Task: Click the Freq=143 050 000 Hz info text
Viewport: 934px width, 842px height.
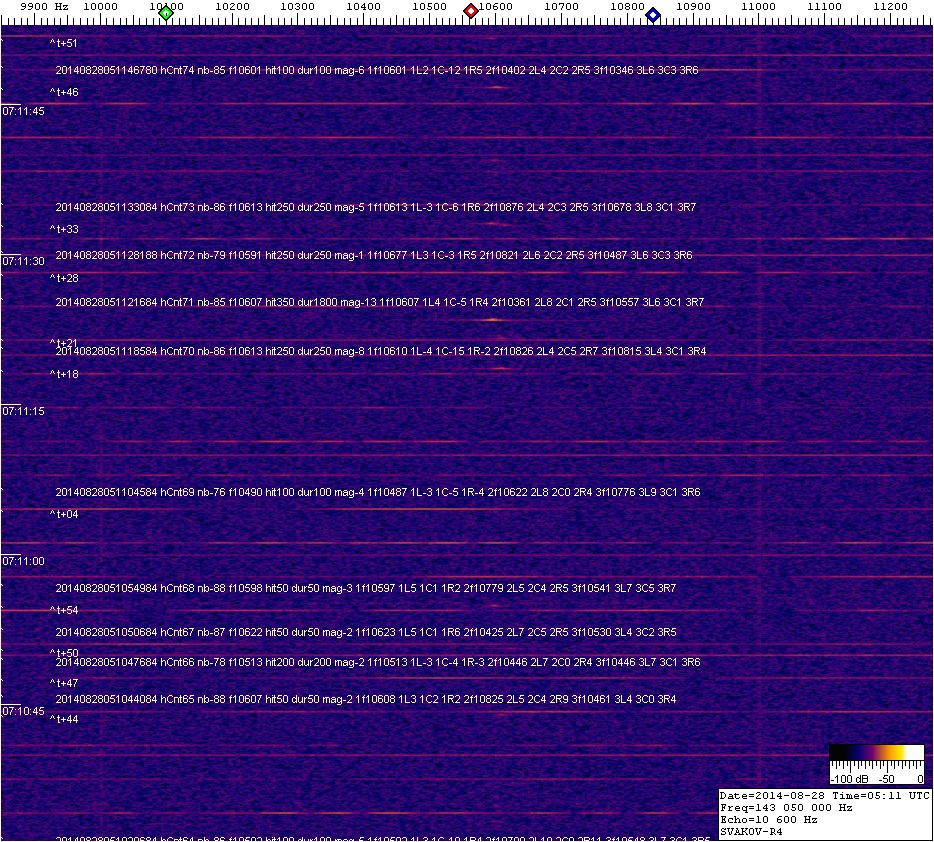Action: (x=786, y=807)
